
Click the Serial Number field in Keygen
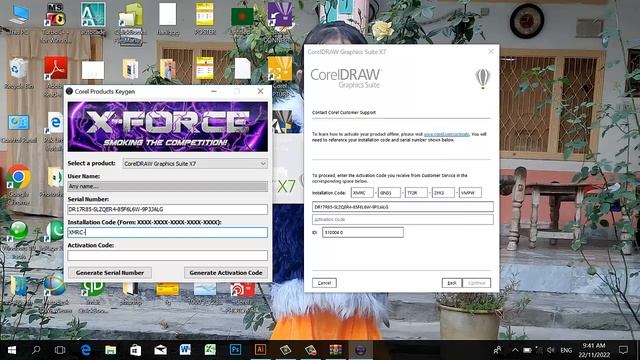pyautogui.click(x=167, y=209)
